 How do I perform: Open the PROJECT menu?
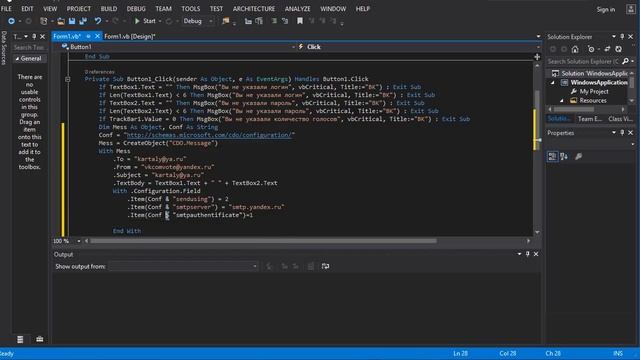[79, 9]
